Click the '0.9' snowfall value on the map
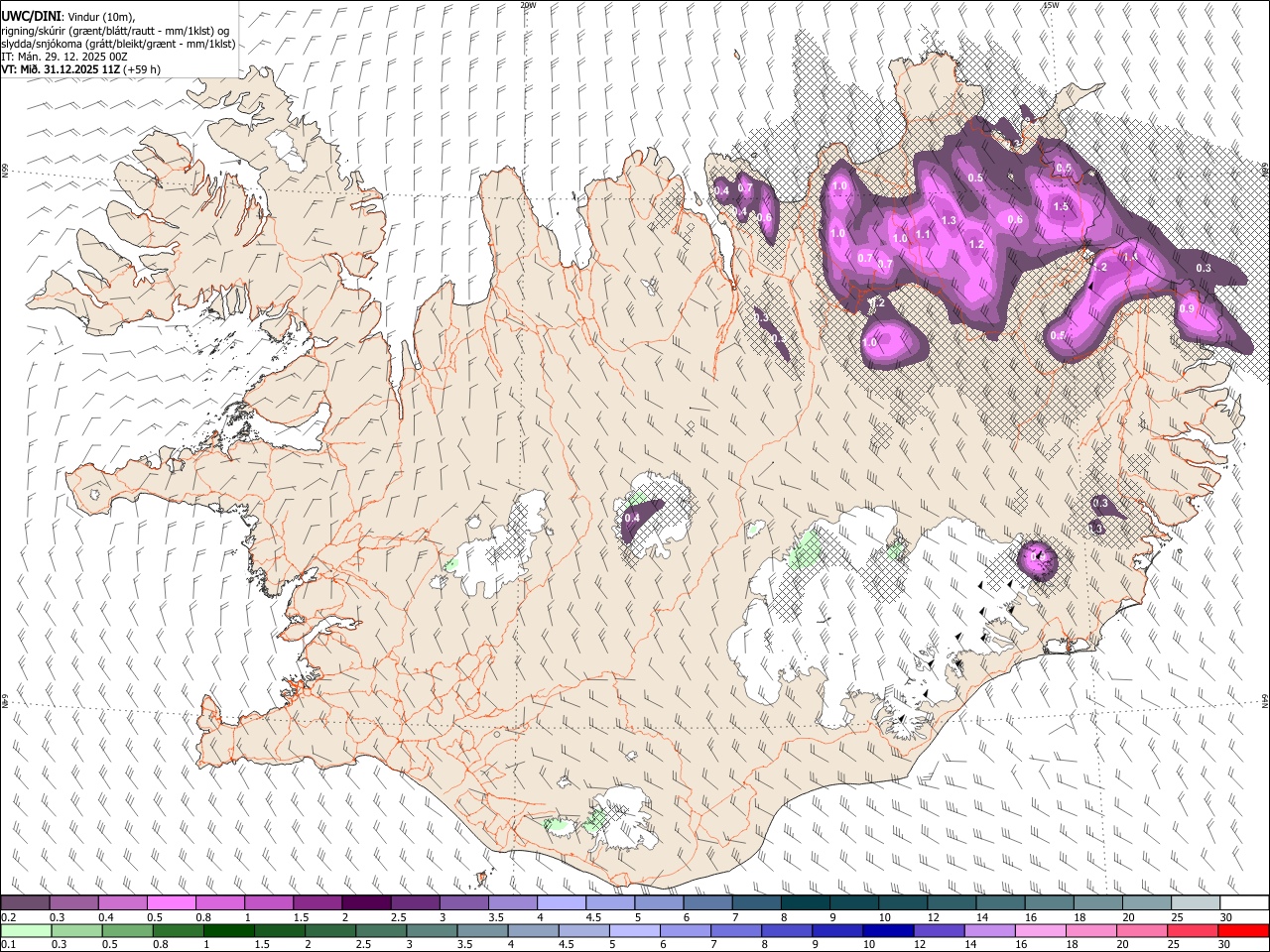Image resolution: width=1270 pixels, height=952 pixels. click(1187, 308)
